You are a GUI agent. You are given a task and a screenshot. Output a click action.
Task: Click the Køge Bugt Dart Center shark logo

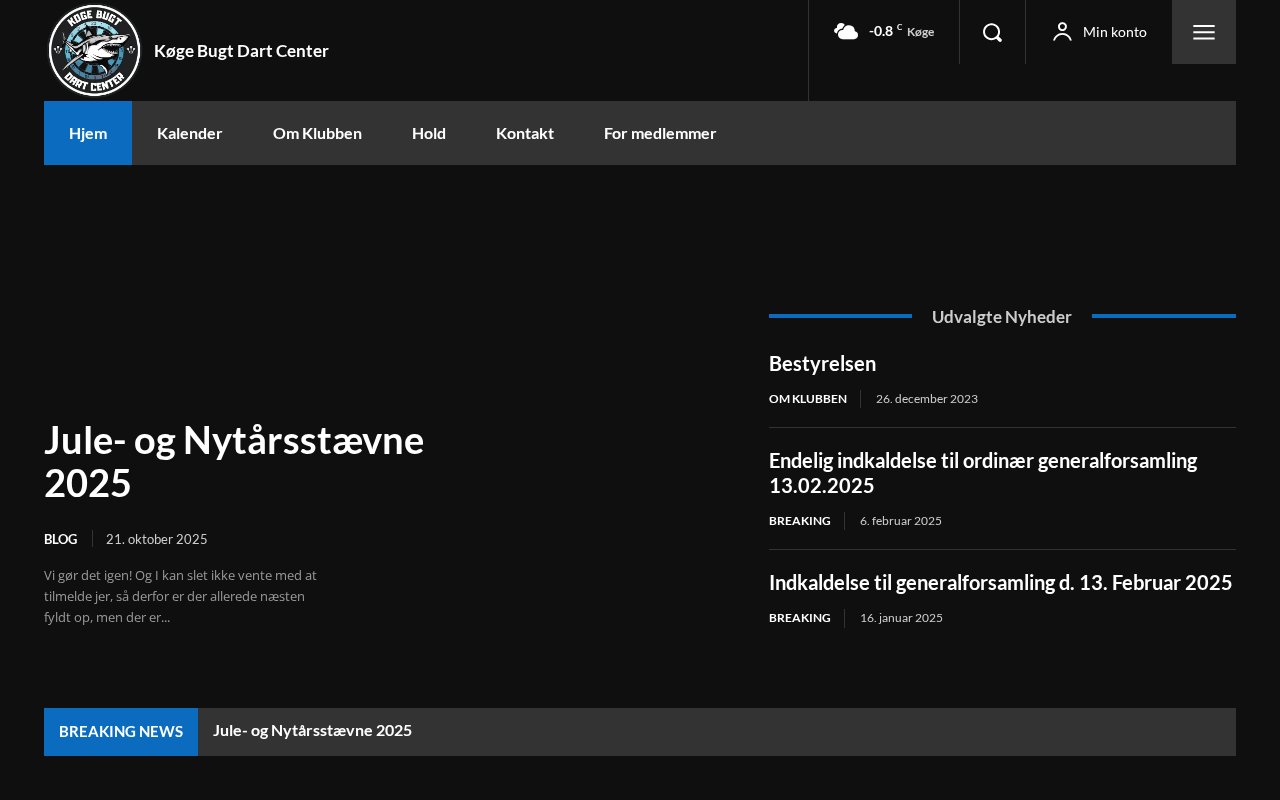tap(95, 50)
